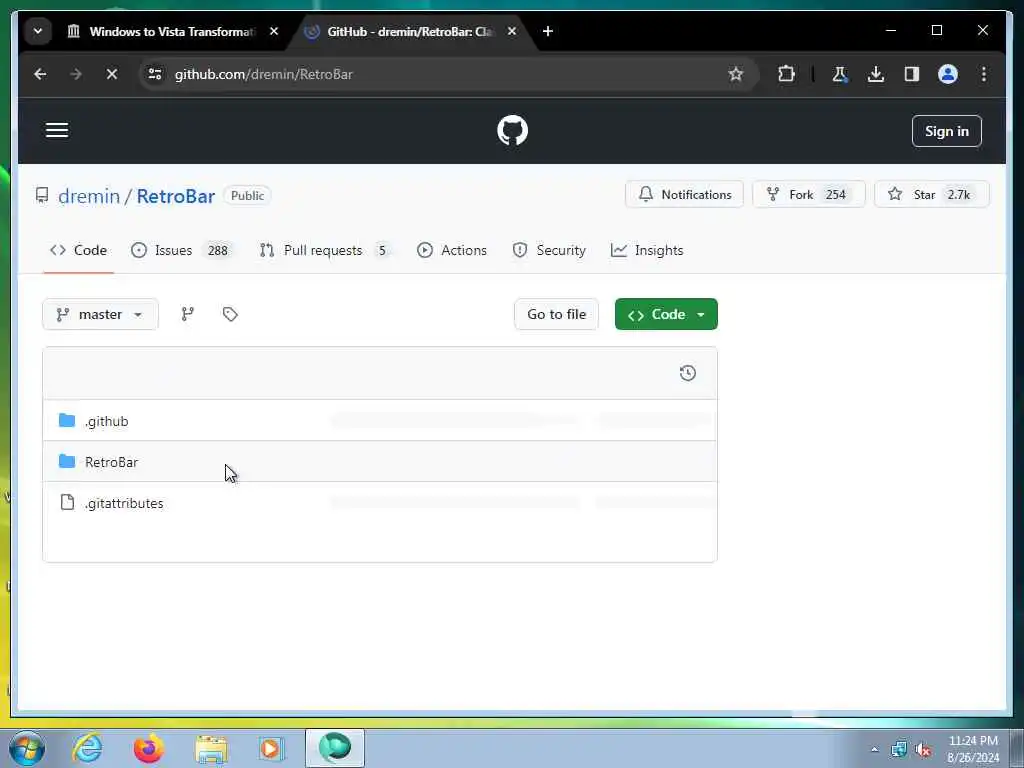Click the muted volume icon in tray

pos(923,750)
